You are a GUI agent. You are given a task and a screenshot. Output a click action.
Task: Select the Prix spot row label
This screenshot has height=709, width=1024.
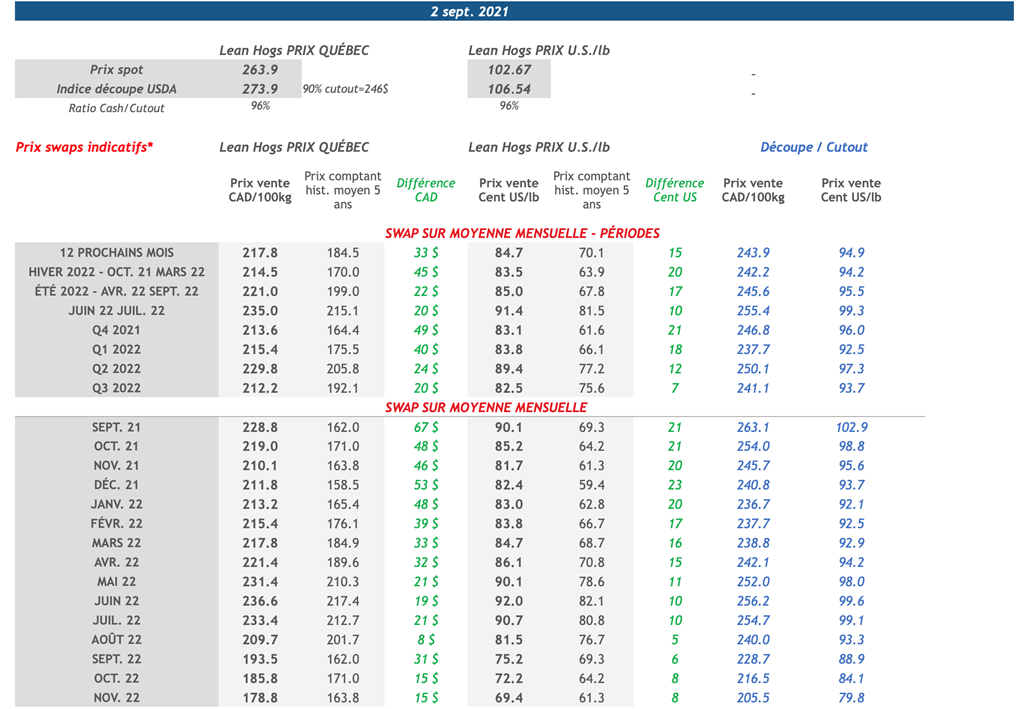(116, 70)
